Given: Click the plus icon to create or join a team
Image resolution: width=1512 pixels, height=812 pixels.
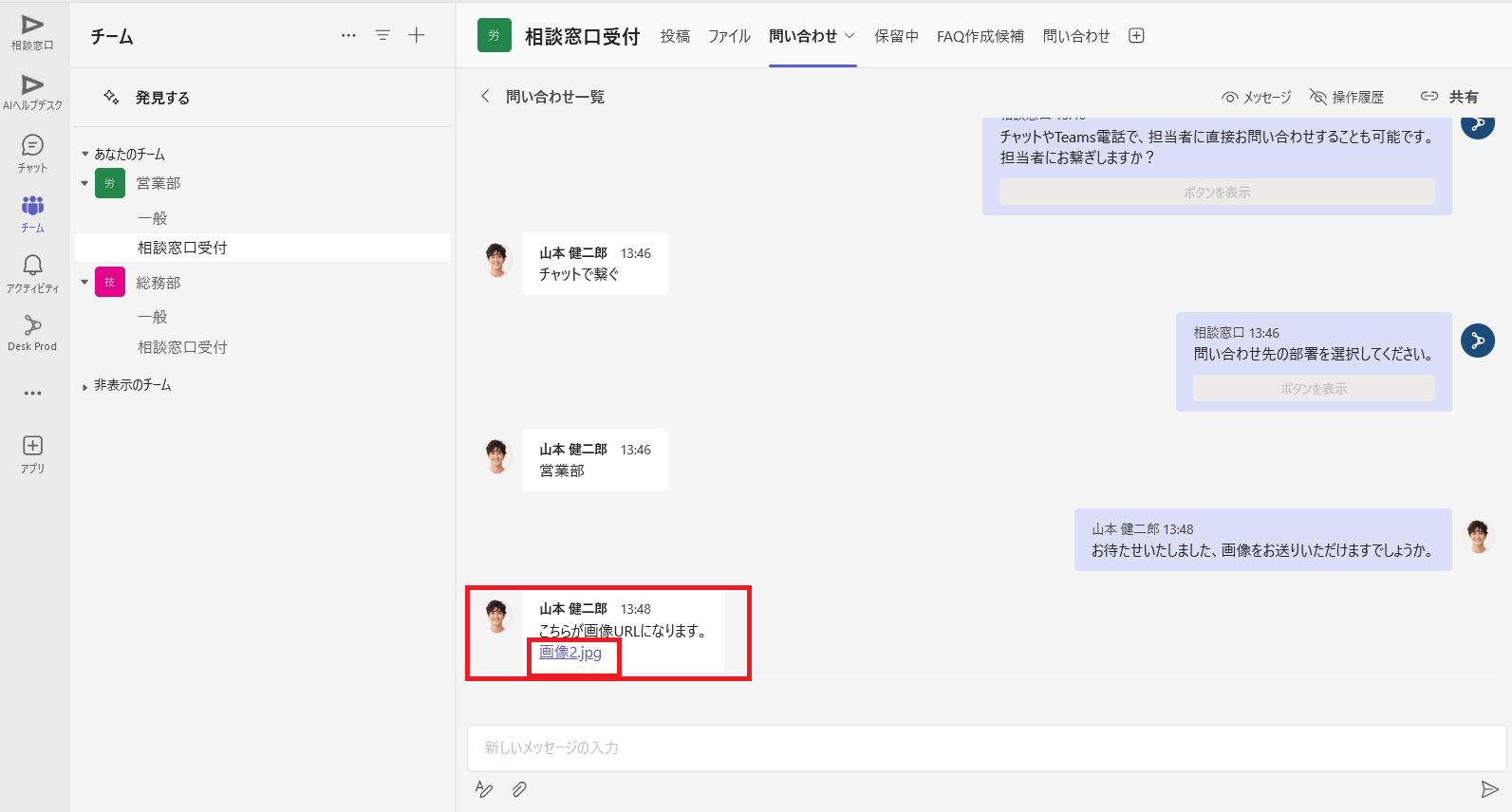Looking at the screenshot, I should [417, 35].
